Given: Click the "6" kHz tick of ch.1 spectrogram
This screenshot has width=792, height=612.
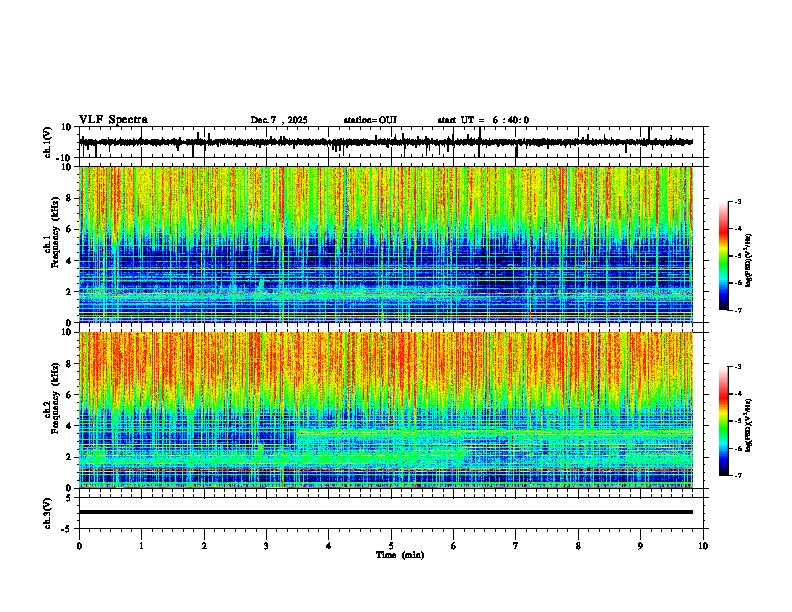Looking at the screenshot, I should tap(69, 230).
